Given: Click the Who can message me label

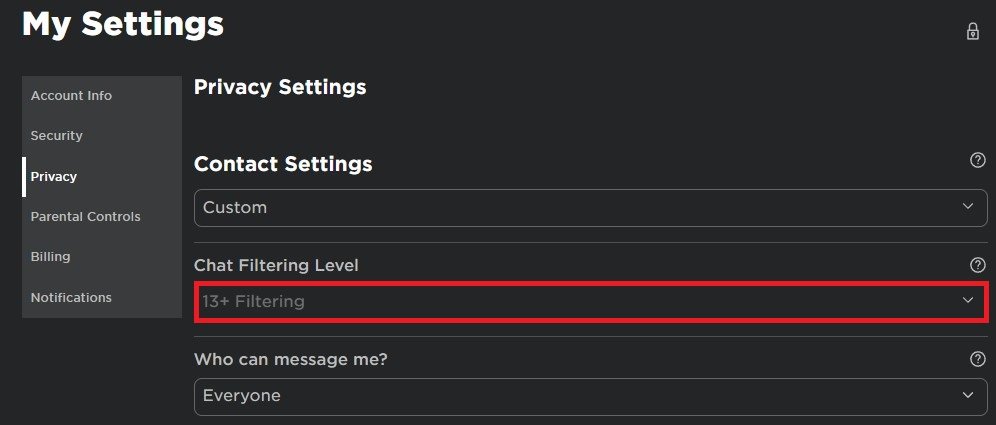Looking at the screenshot, I should point(290,359).
